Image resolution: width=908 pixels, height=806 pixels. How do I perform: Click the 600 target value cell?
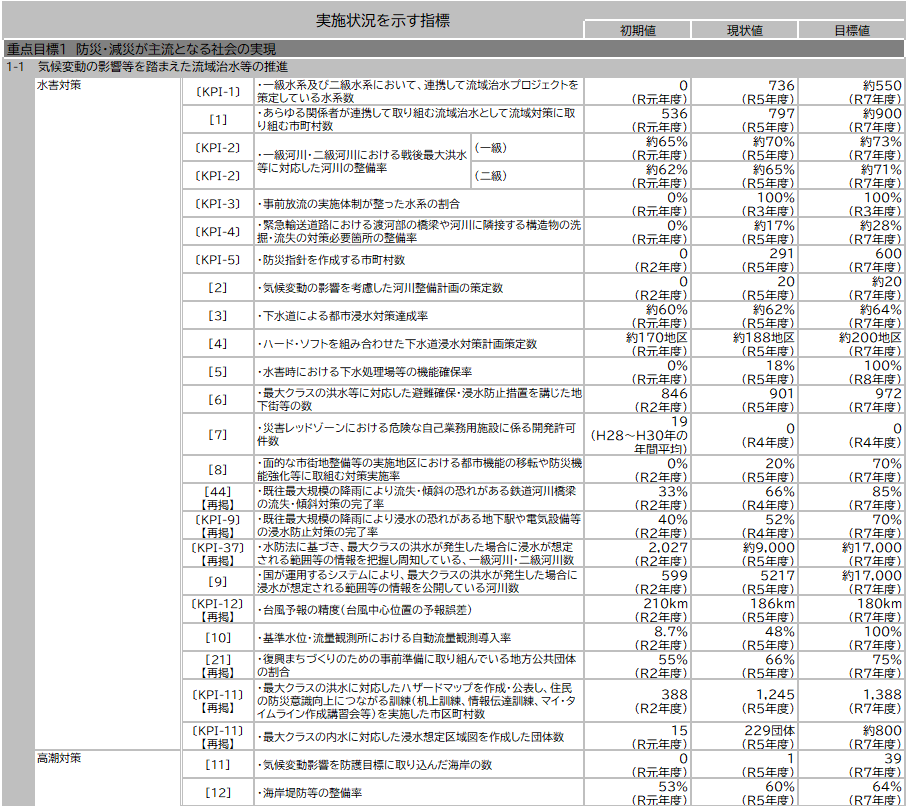click(851, 259)
